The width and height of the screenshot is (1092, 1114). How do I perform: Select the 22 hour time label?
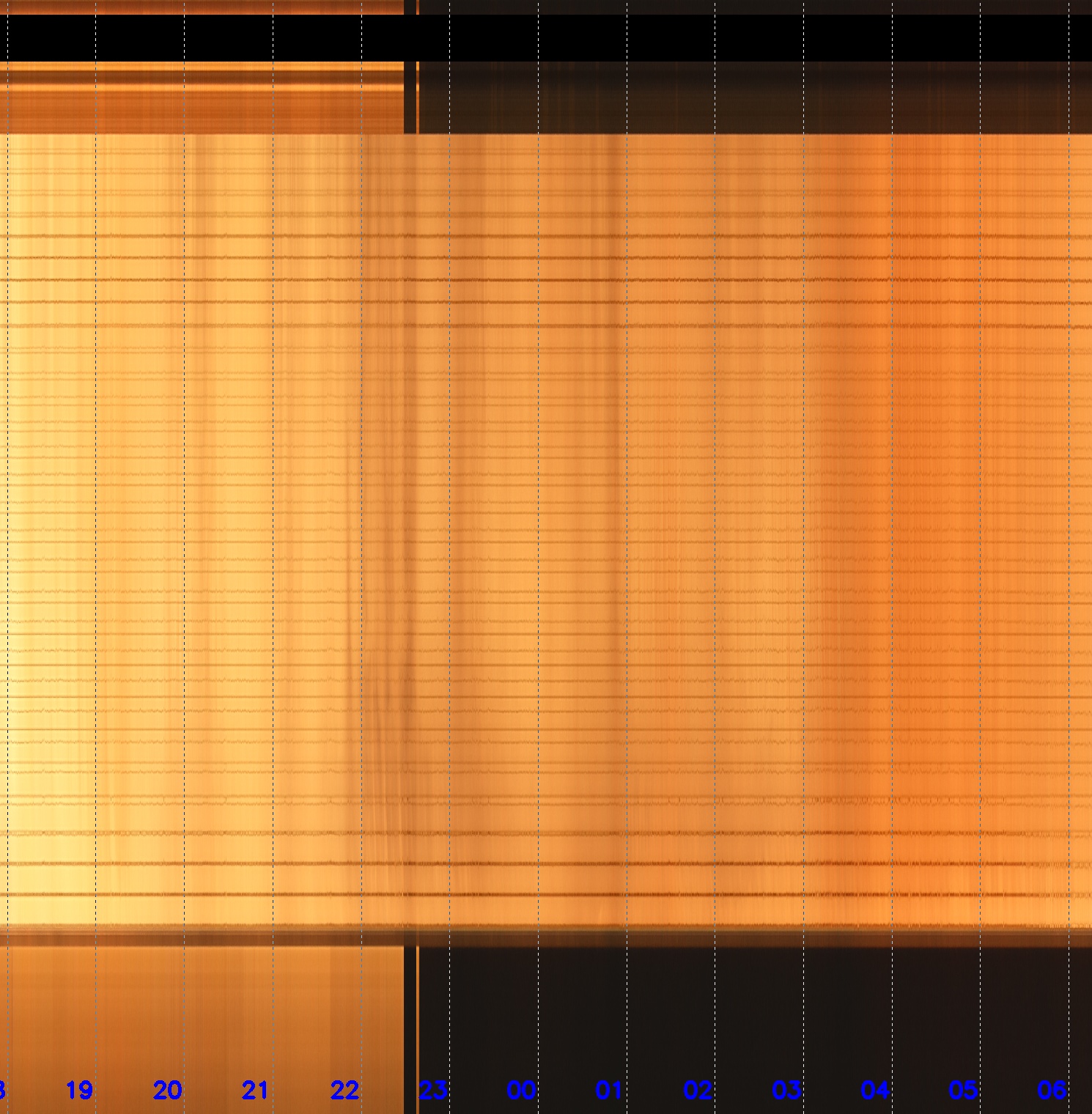(x=344, y=1091)
